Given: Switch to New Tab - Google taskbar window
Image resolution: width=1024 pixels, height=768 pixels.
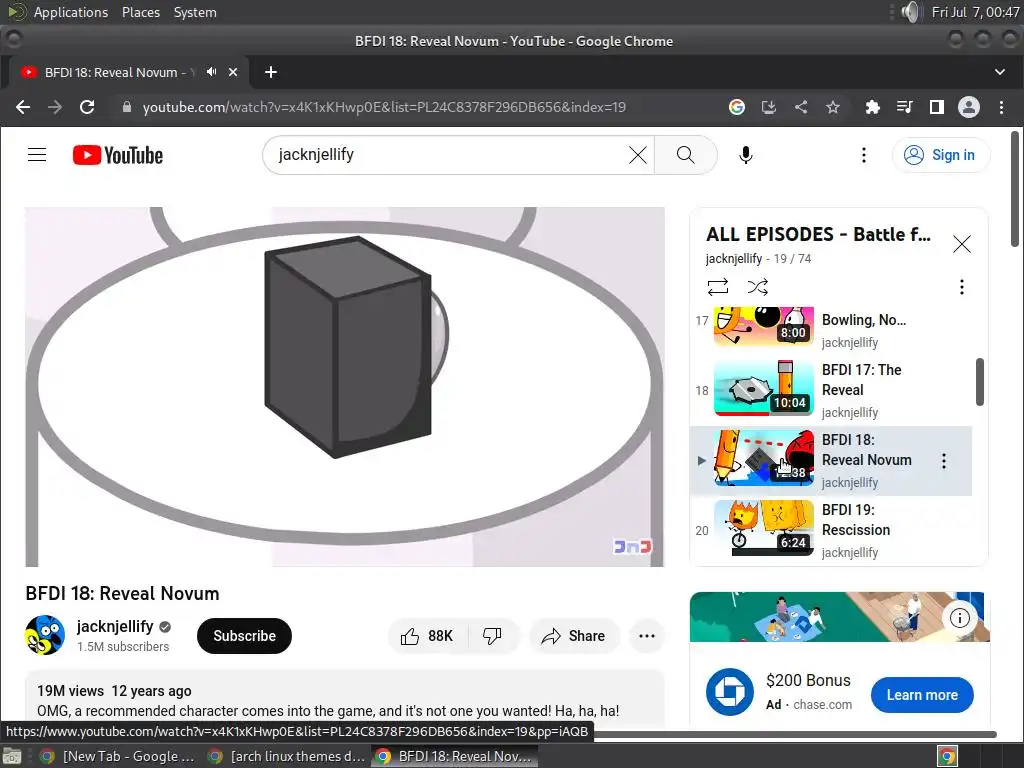Looking at the screenshot, I should 116,756.
